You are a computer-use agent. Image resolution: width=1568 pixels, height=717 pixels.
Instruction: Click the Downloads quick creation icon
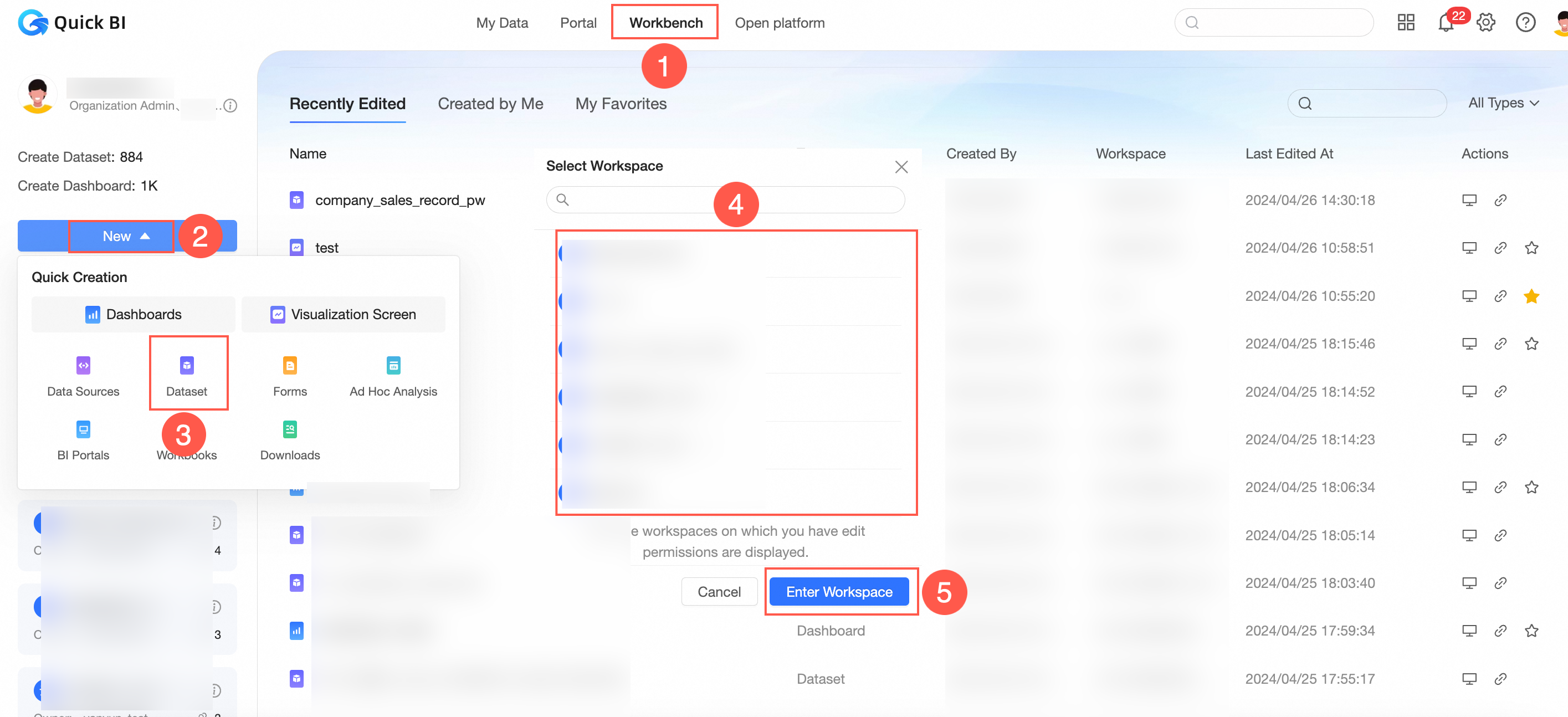click(x=290, y=430)
